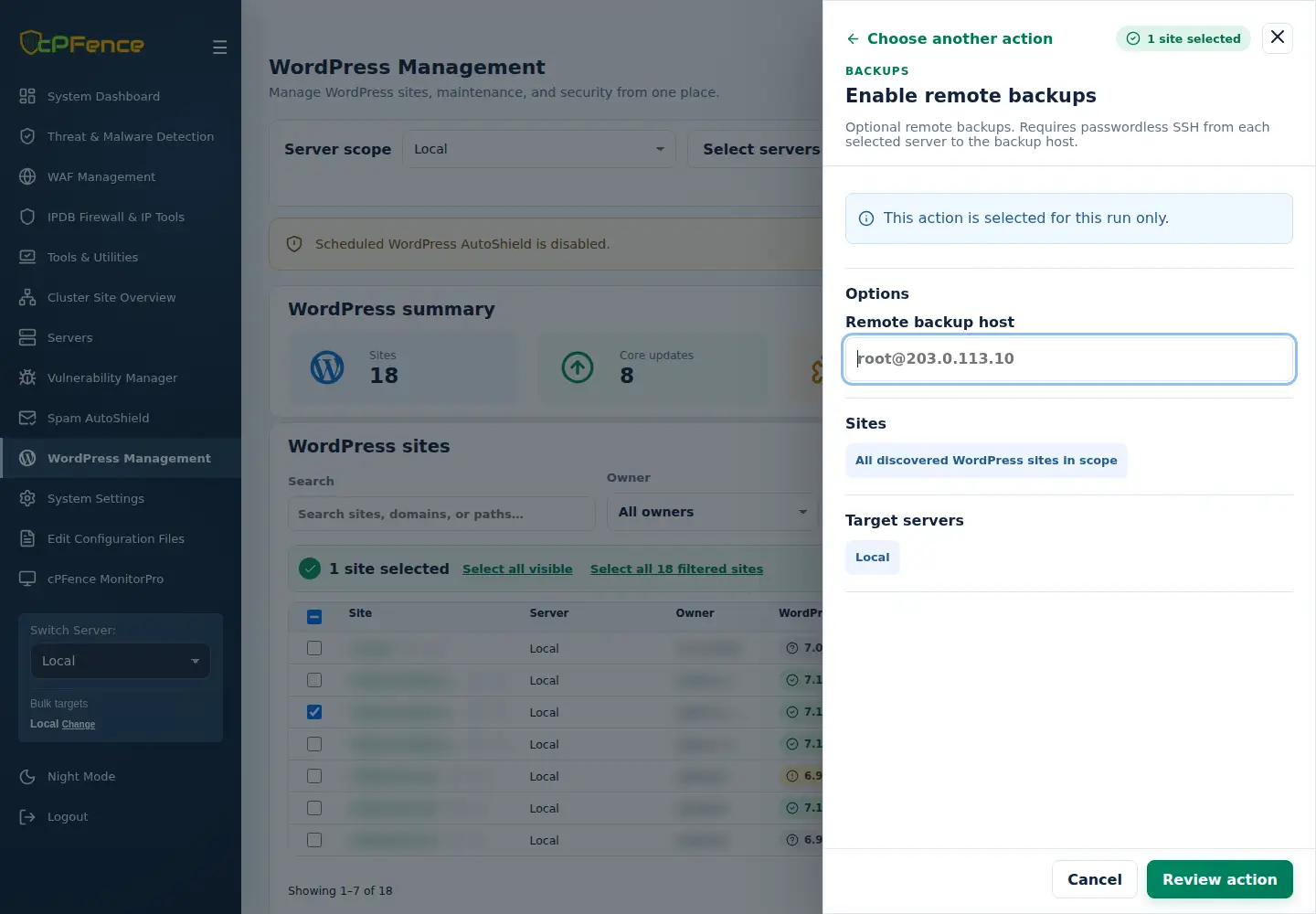The image size is (1316, 914).
Task: Open System Dashboard via its sidebar icon
Action: click(x=27, y=96)
